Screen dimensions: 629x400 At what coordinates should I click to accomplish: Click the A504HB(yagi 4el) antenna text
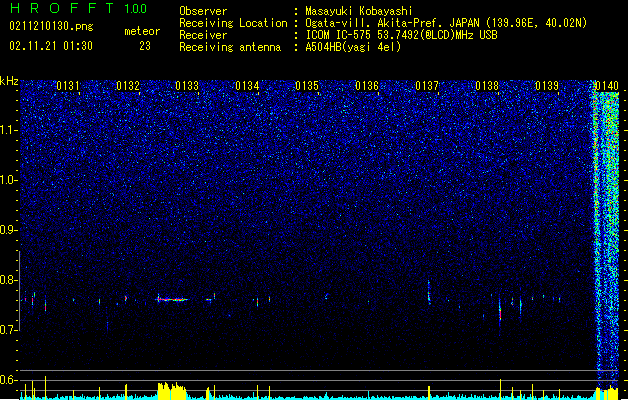(353, 47)
